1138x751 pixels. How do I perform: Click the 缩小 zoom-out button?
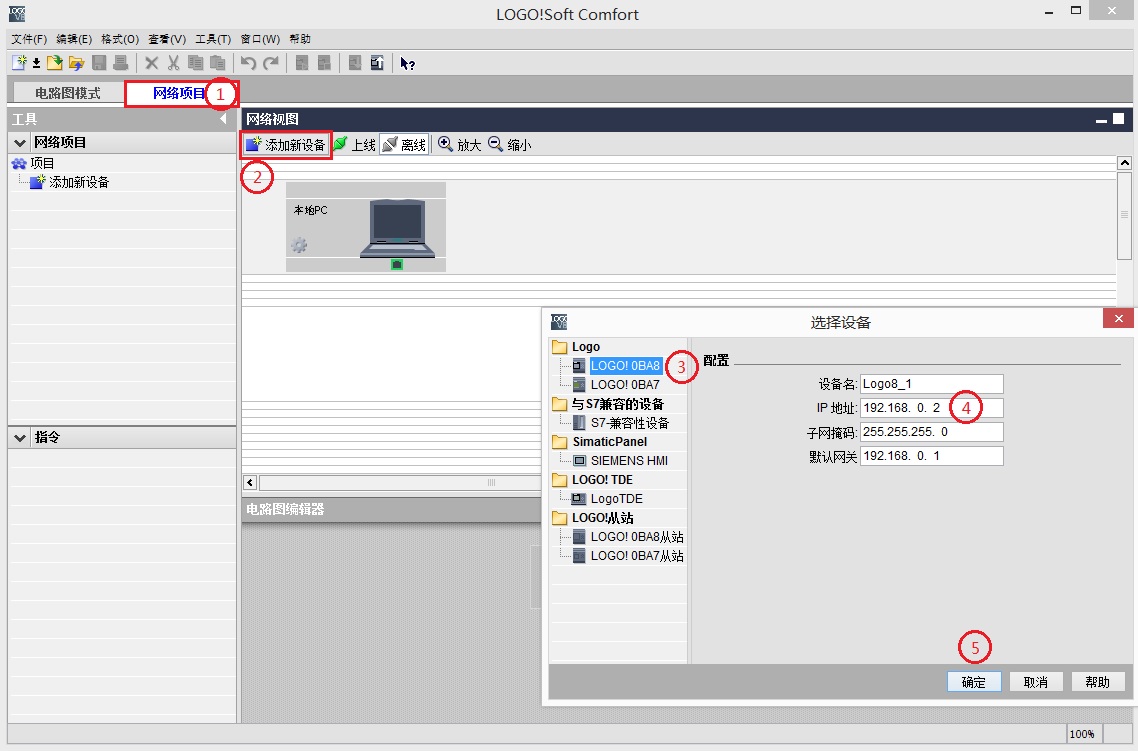(509, 144)
